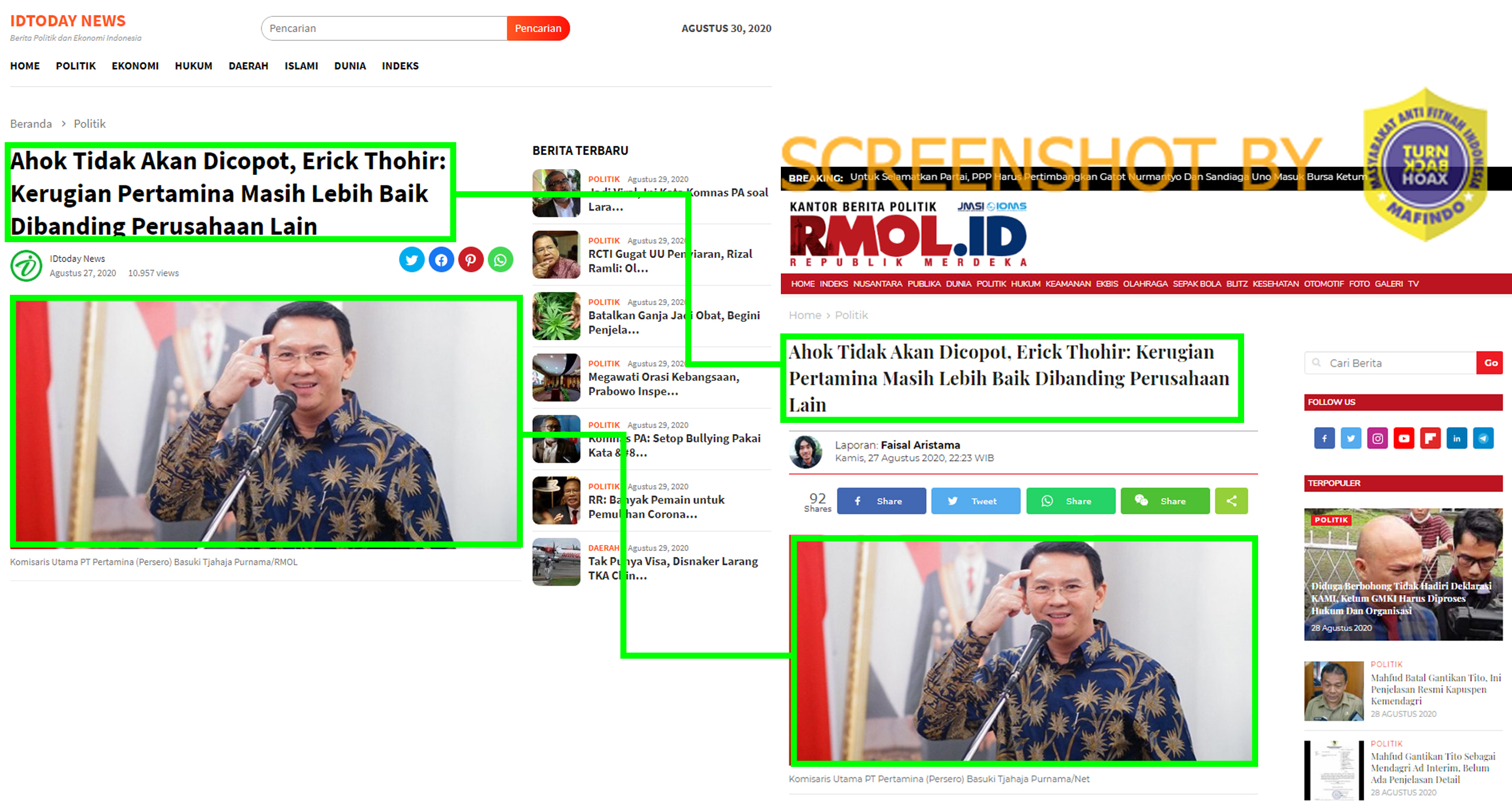1512x802 pixels.
Task: Open HOME in IDtoday navigation
Action: [25, 66]
